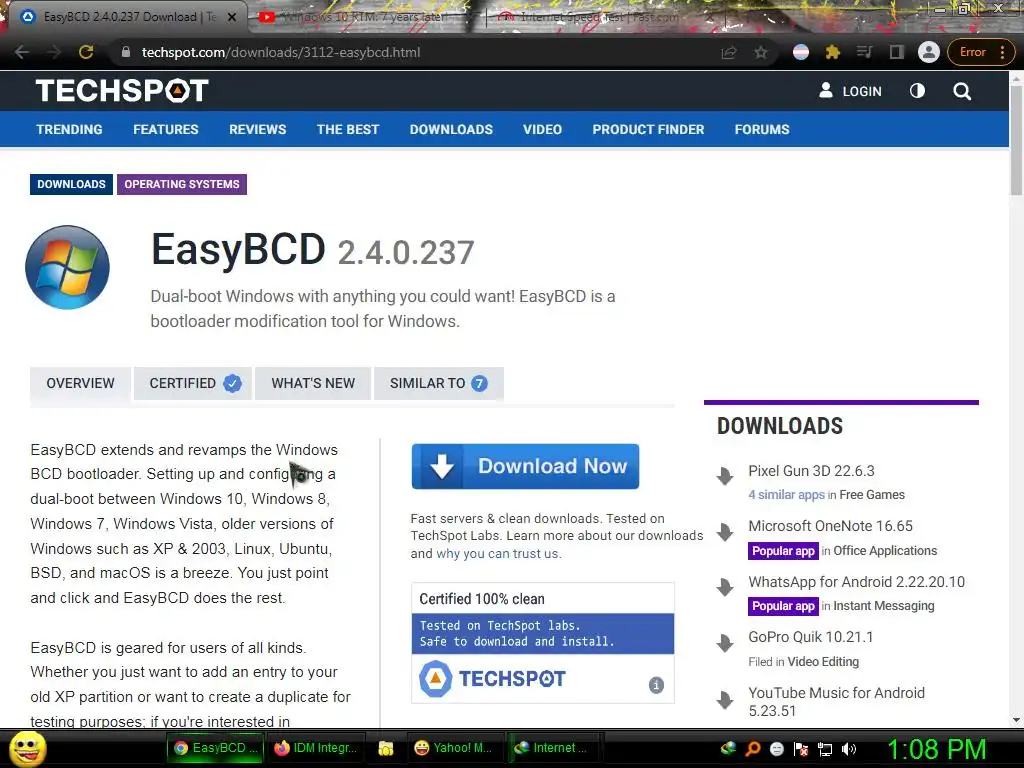
Task: Select the CERTIFIED tab
Action: pos(193,383)
